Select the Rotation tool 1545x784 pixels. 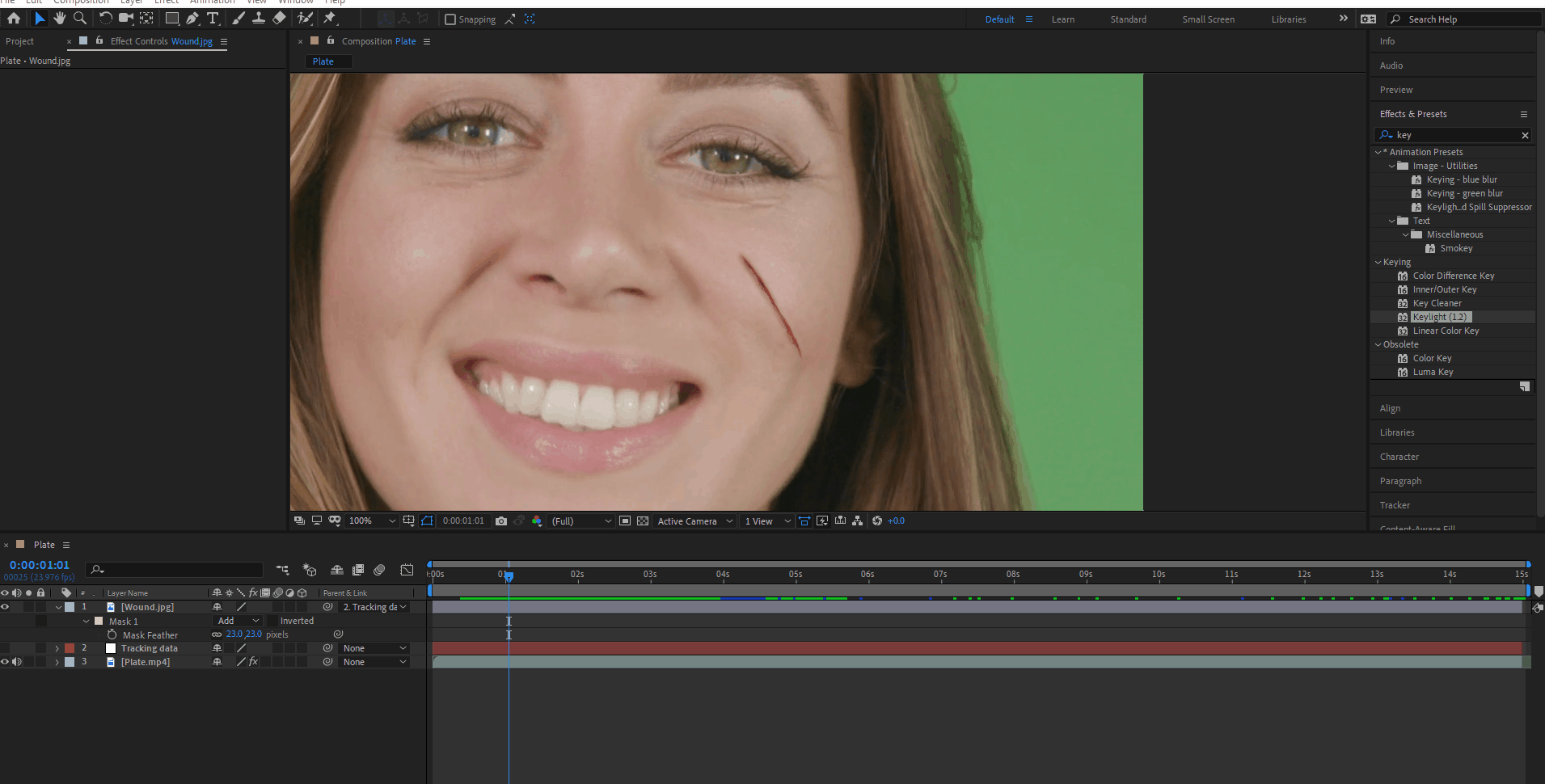click(105, 18)
